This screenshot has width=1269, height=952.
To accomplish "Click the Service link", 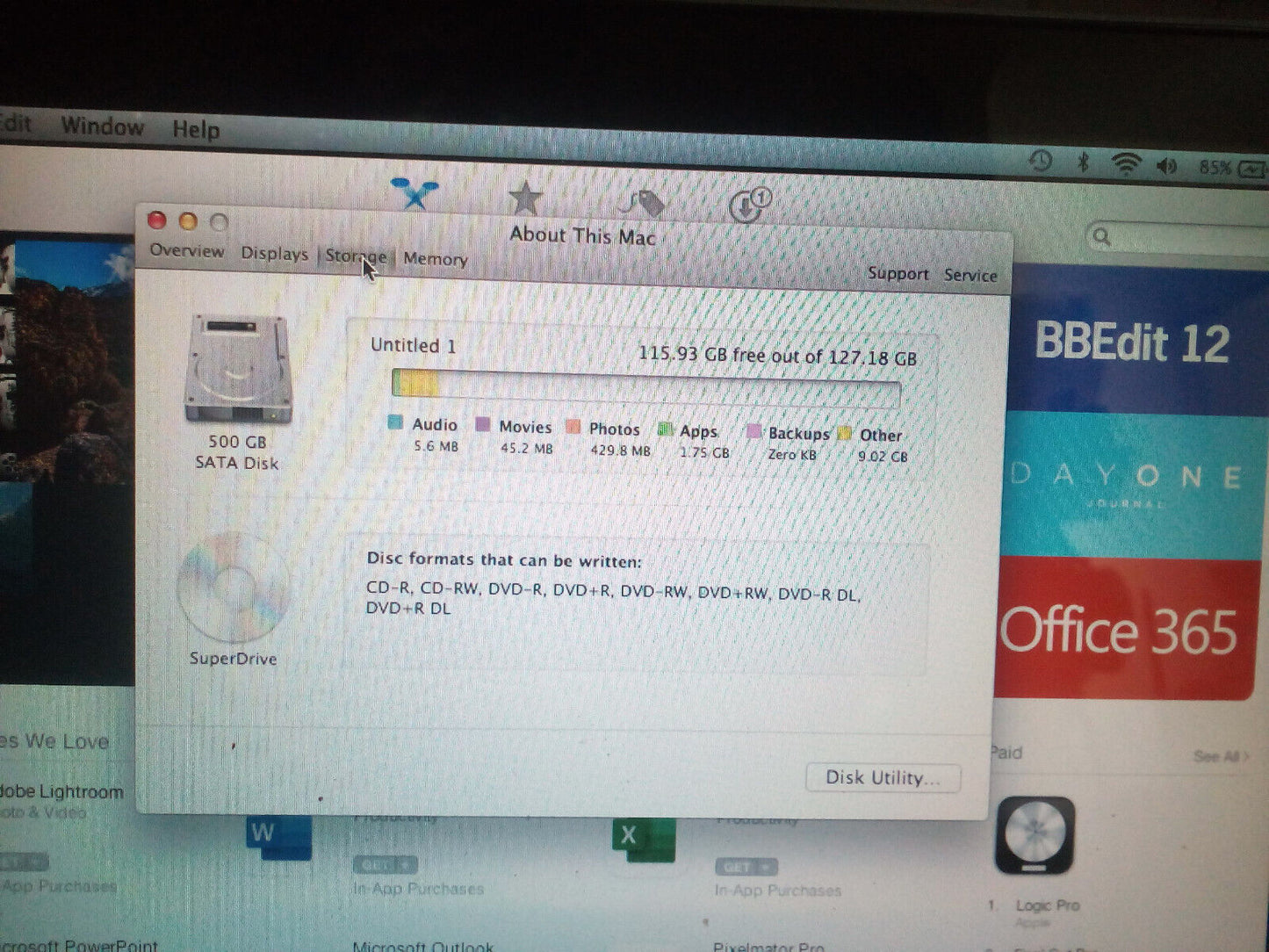I will [970, 275].
